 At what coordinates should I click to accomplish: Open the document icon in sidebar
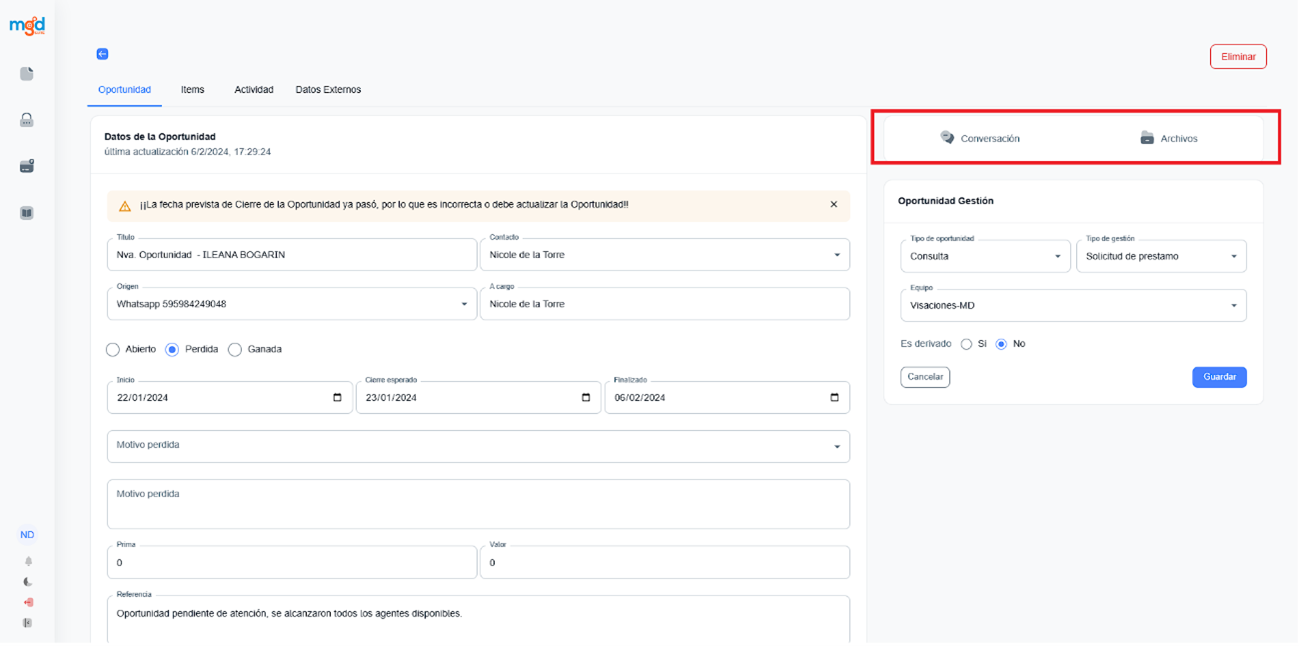tap(27, 74)
